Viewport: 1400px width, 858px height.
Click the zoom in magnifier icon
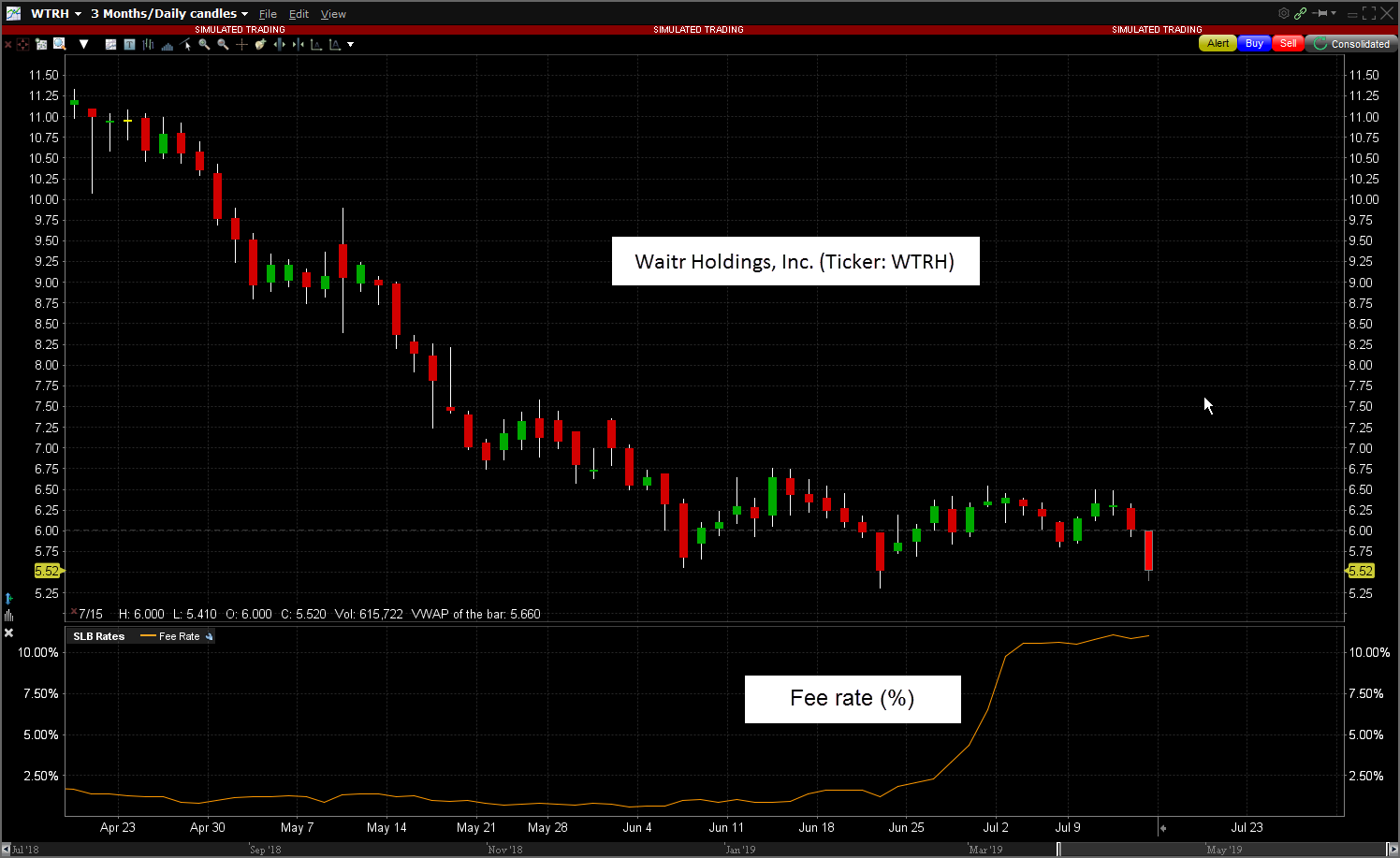[204, 44]
